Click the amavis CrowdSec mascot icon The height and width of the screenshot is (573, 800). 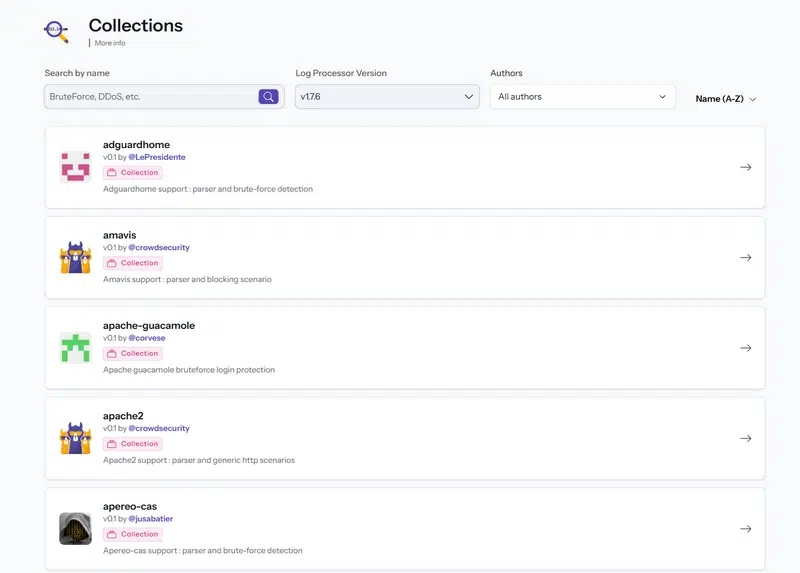coord(76,258)
